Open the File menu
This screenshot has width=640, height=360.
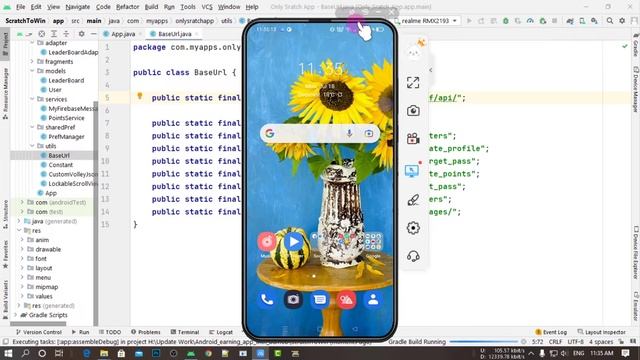20,7
